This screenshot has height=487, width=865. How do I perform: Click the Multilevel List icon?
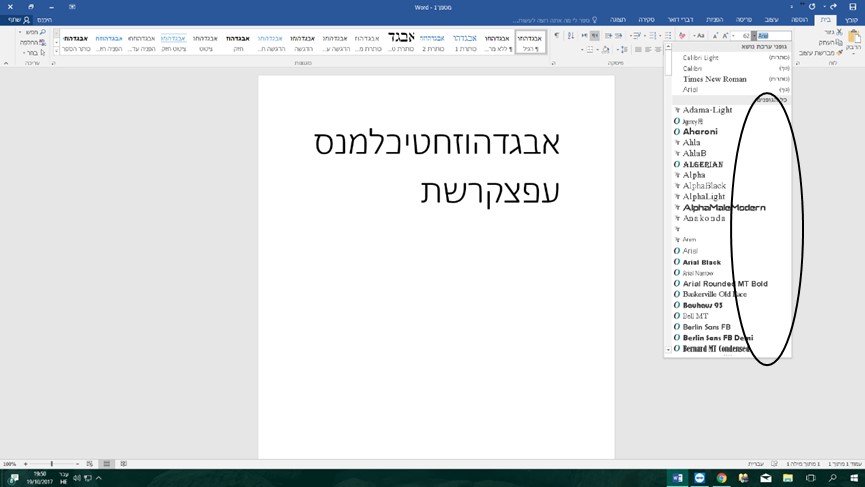pyautogui.click(x=637, y=36)
